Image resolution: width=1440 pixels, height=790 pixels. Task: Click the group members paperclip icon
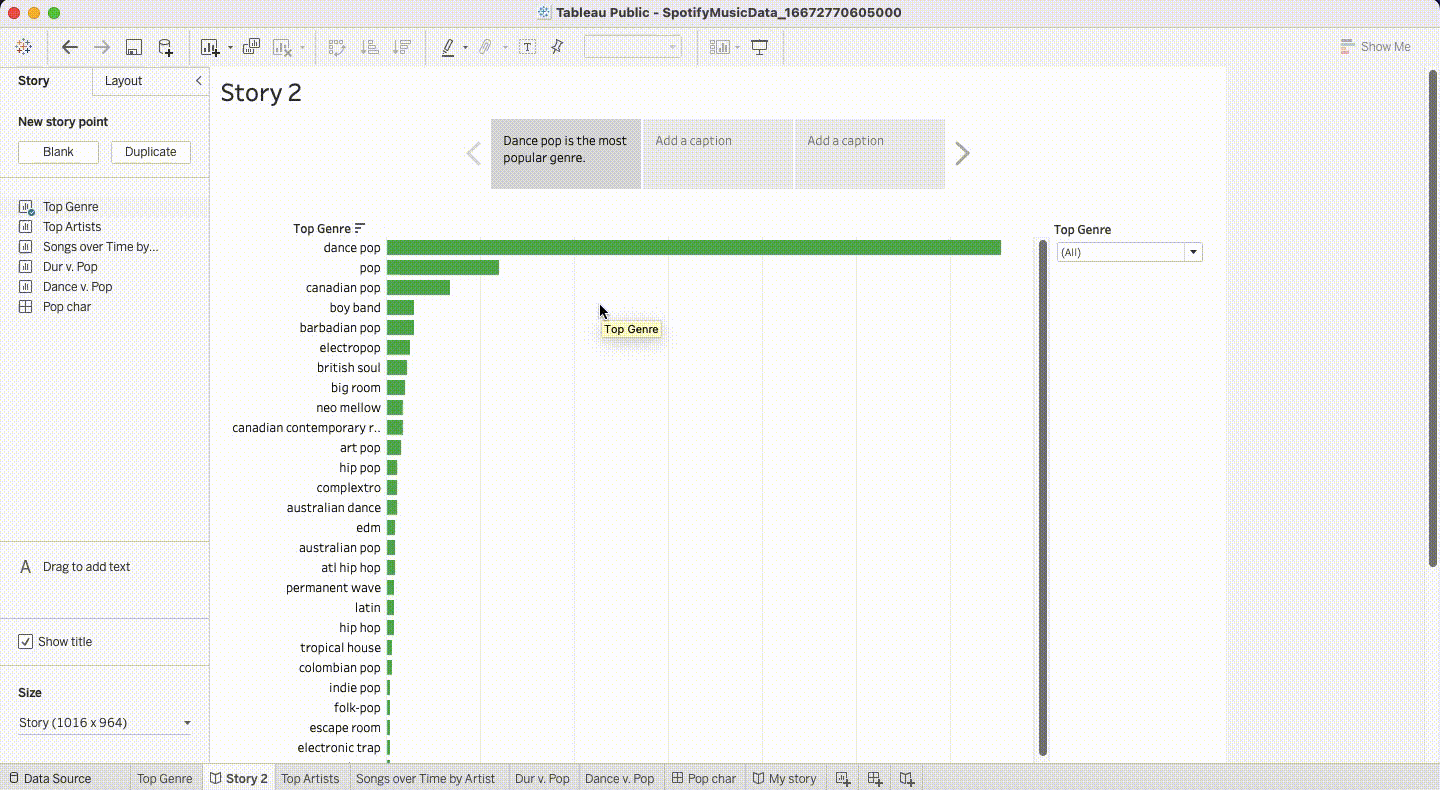pos(485,47)
